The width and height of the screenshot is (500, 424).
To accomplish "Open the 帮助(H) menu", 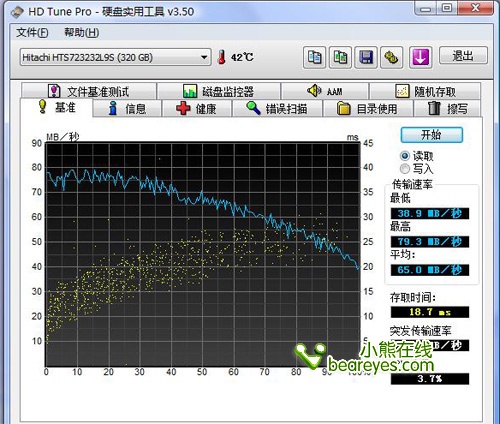I will (81, 33).
